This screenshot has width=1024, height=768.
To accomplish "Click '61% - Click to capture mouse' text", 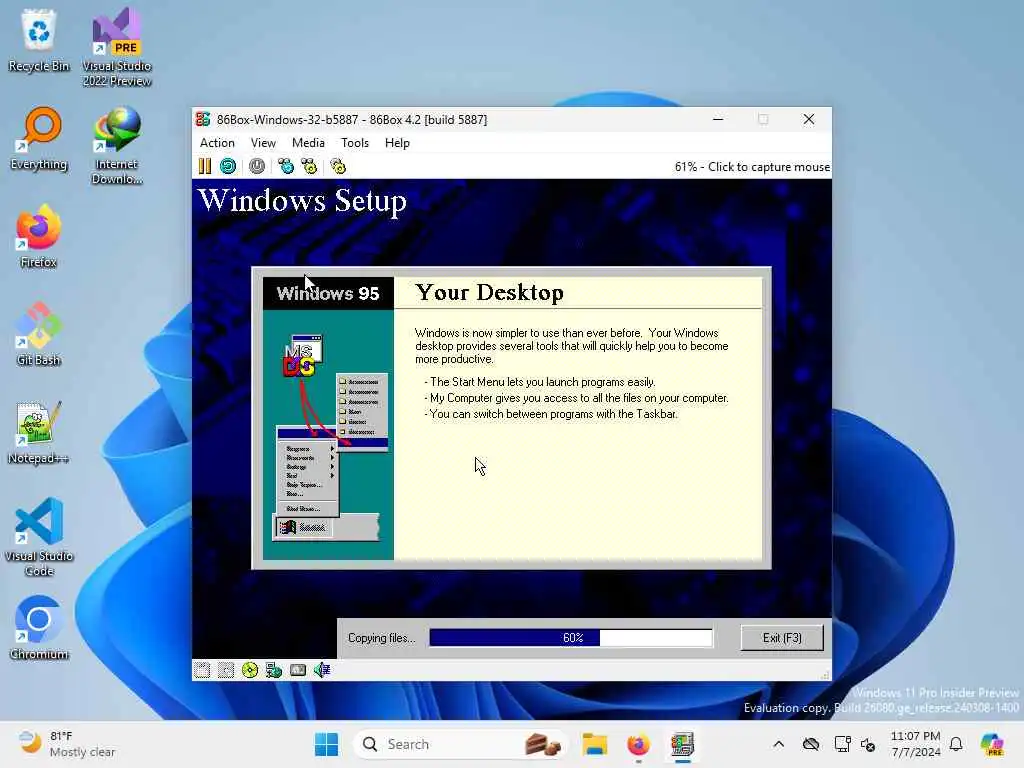I will 752,167.
